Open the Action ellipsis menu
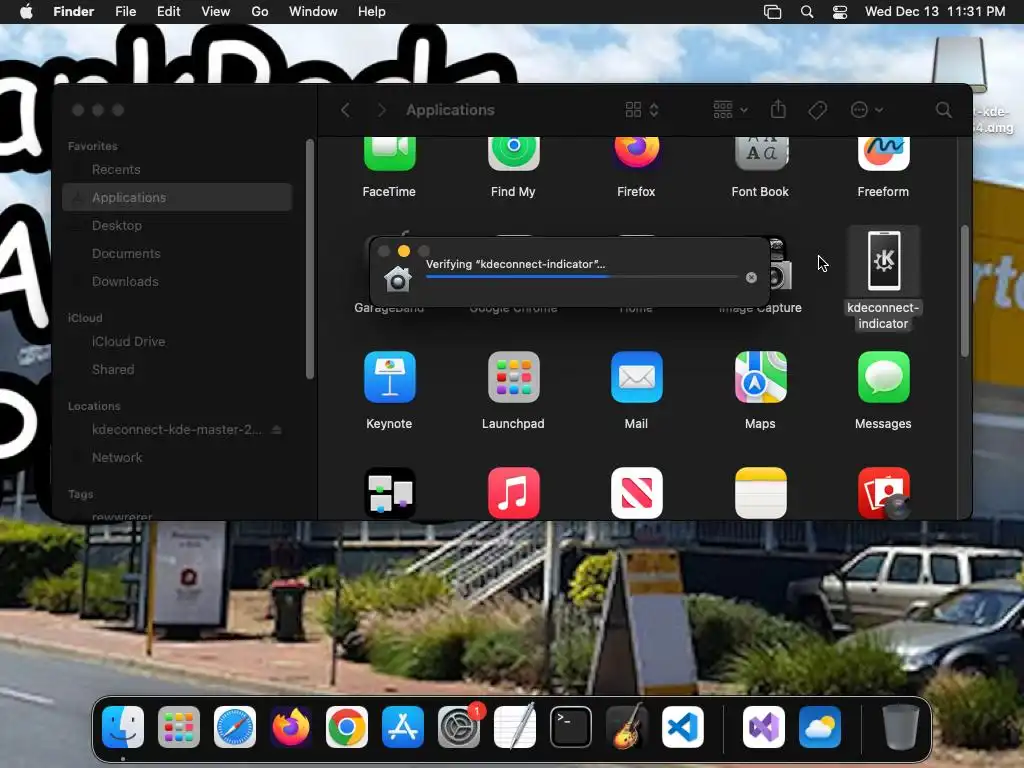This screenshot has height=768, width=1024. tap(867, 110)
